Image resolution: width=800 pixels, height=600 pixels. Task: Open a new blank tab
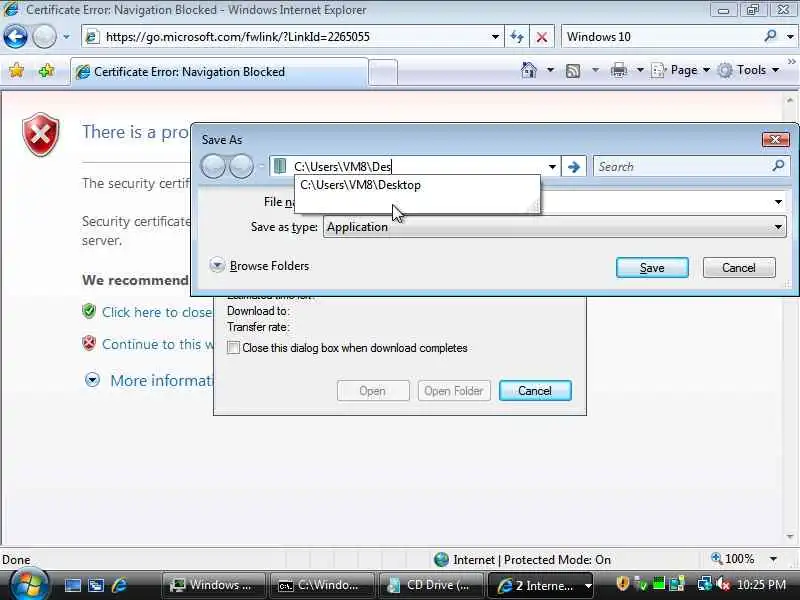(x=383, y=72)
